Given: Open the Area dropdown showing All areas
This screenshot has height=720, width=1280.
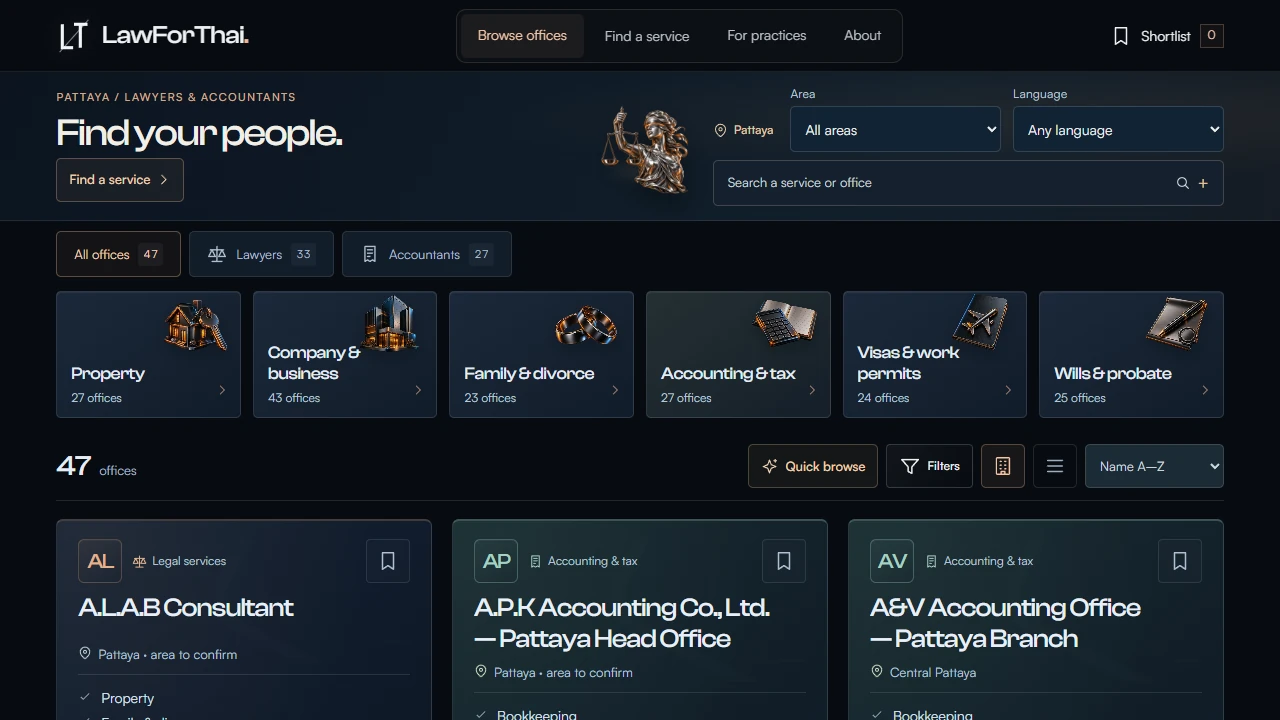Looking at the screenshot, I should [x=896, y=130].
